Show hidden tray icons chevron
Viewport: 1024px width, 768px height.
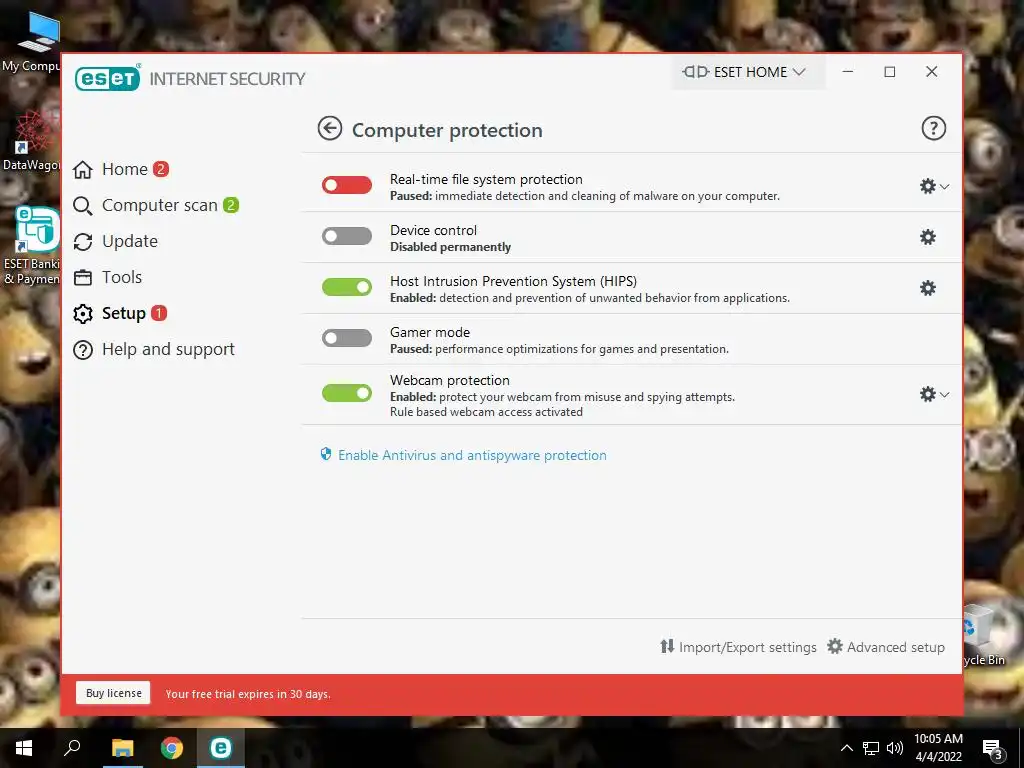846,748
